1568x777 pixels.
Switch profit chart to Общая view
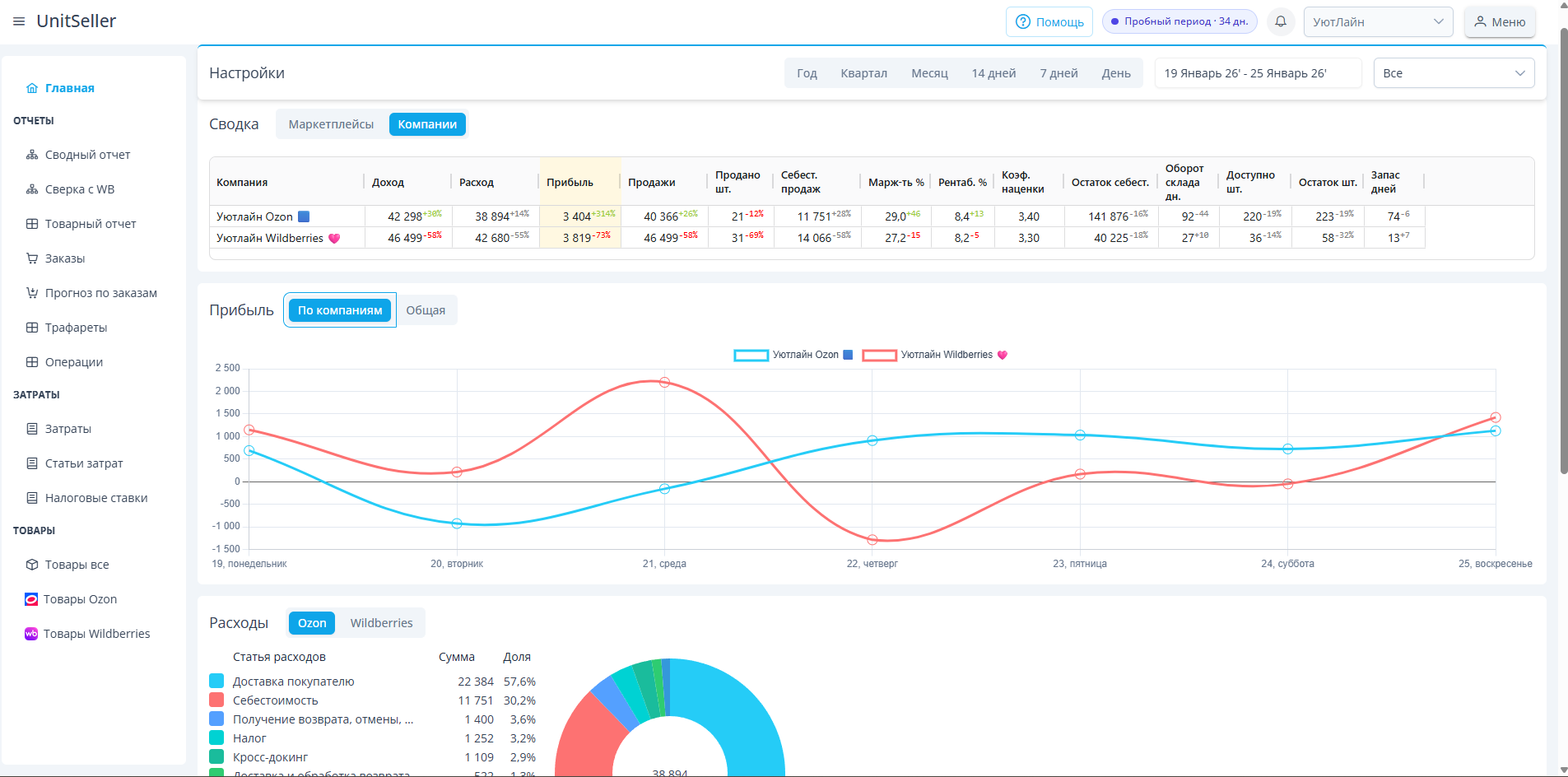(426, 310)
